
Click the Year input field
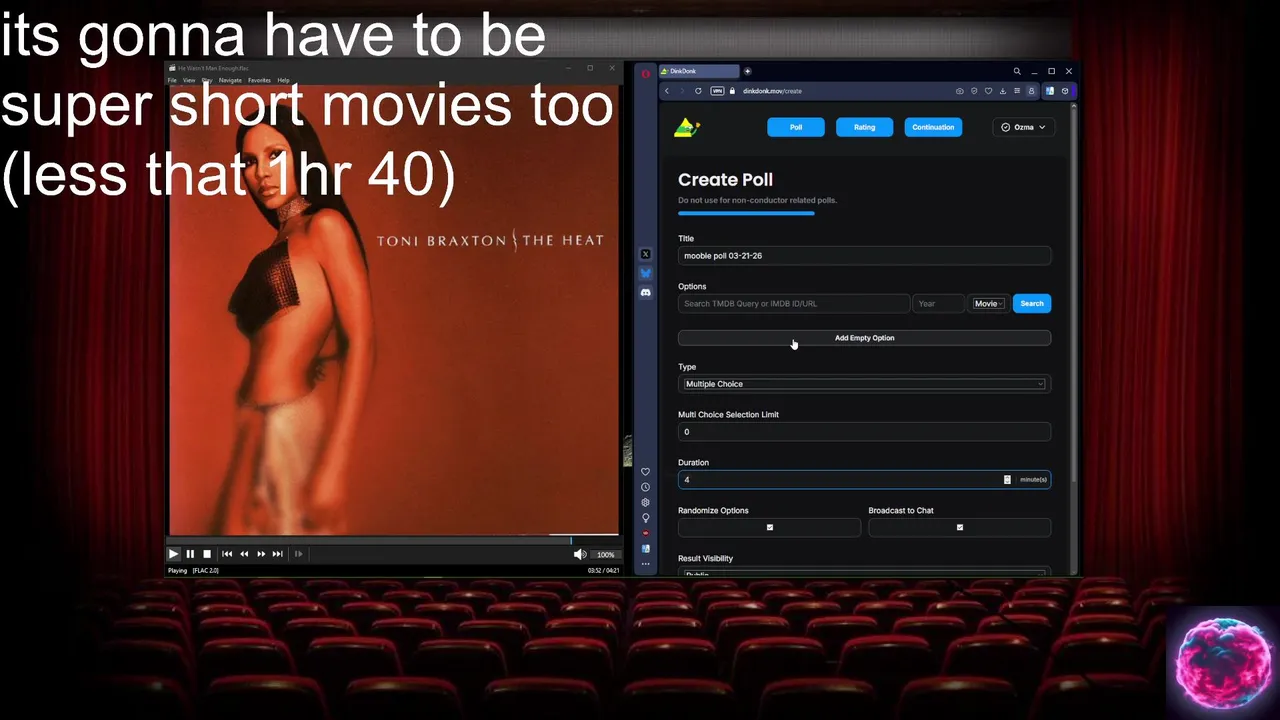(x=938, y=303)
